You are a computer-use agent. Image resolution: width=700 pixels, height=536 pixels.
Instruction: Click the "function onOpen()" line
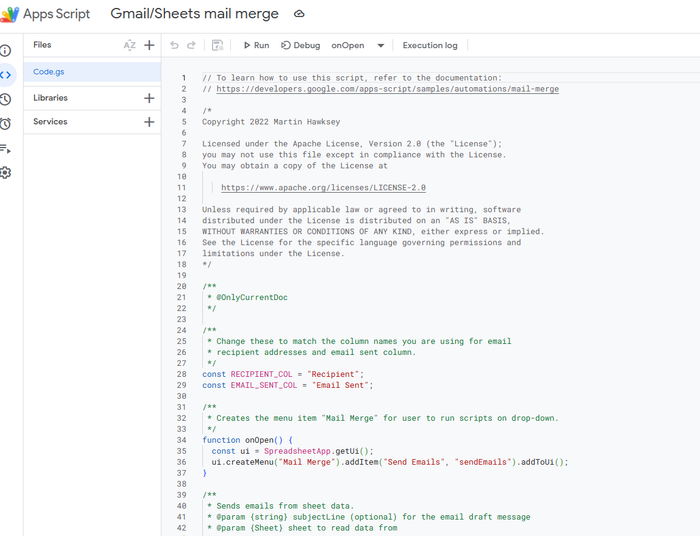pyautogui.click(x=247, y=440)
